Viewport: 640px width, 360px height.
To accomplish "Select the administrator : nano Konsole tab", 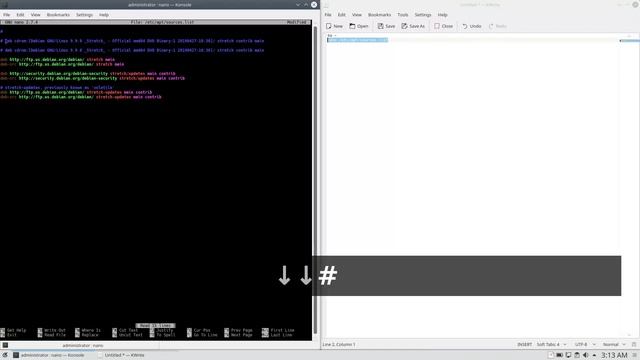I will tap(83, 345).
